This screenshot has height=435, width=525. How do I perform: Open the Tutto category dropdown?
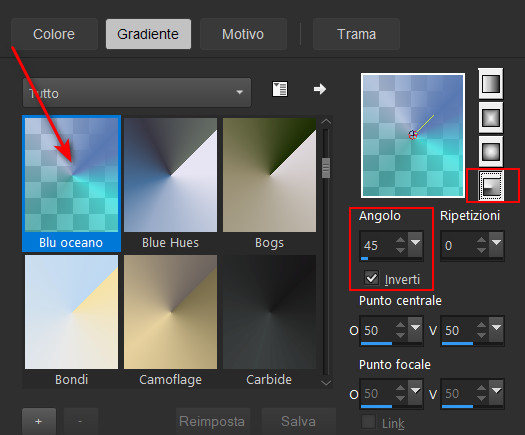(137, 93)
